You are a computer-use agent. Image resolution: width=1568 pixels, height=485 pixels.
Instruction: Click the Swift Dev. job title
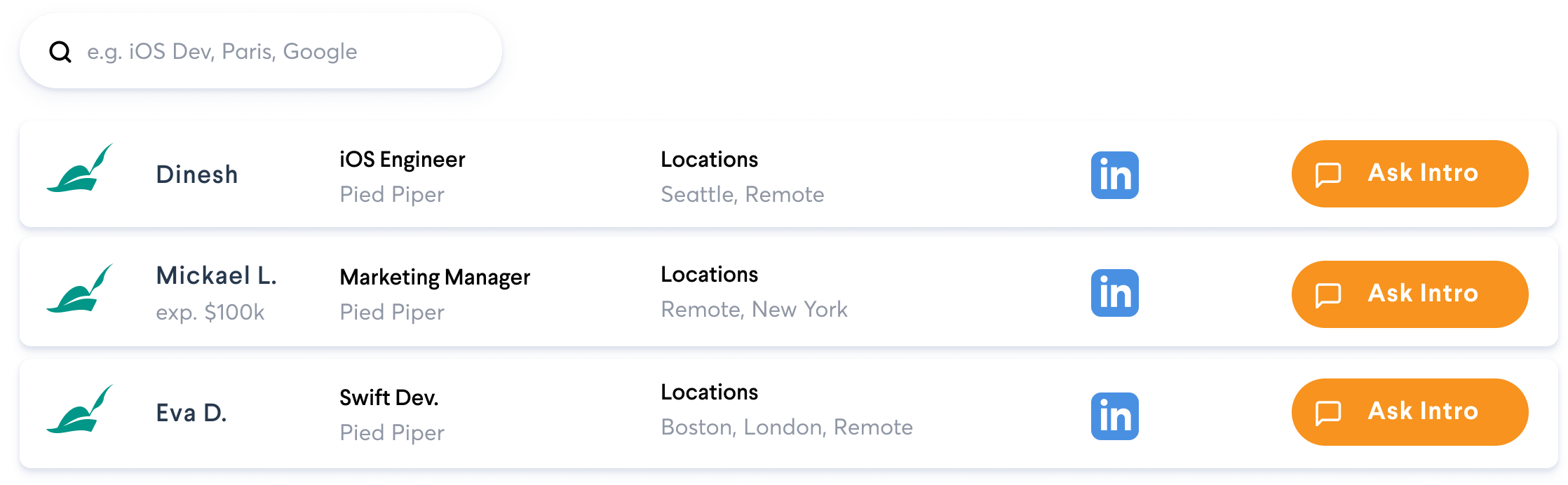tap(388, 398)
